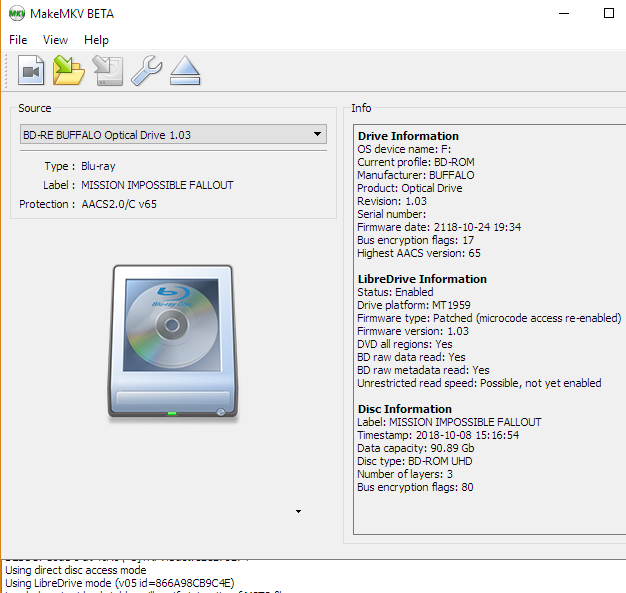
Task: Click the LibreDrive Information heading
Action: click(x=422, y=279)
